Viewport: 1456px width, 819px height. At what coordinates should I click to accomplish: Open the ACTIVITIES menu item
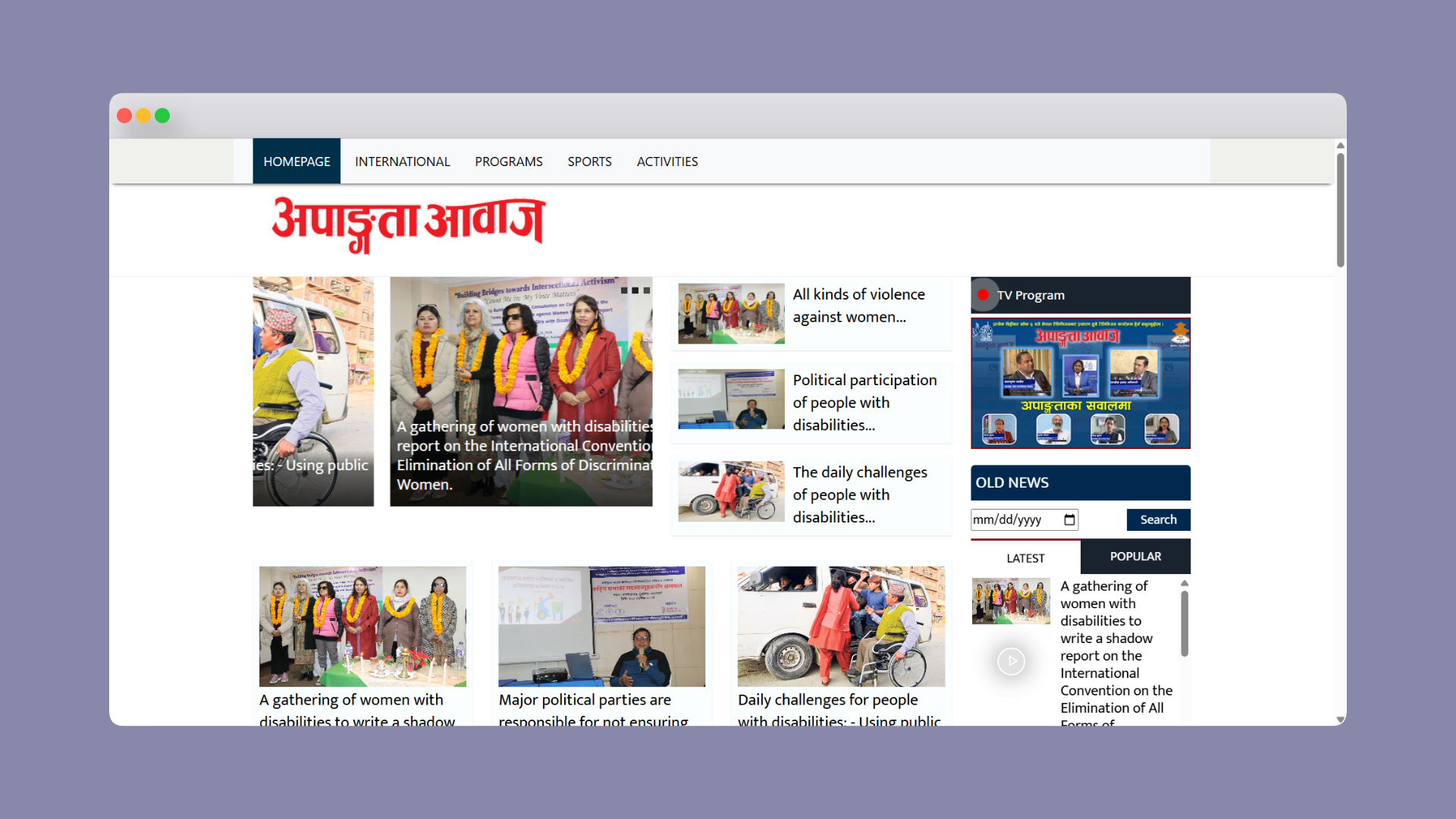click(x=667, y=161)
